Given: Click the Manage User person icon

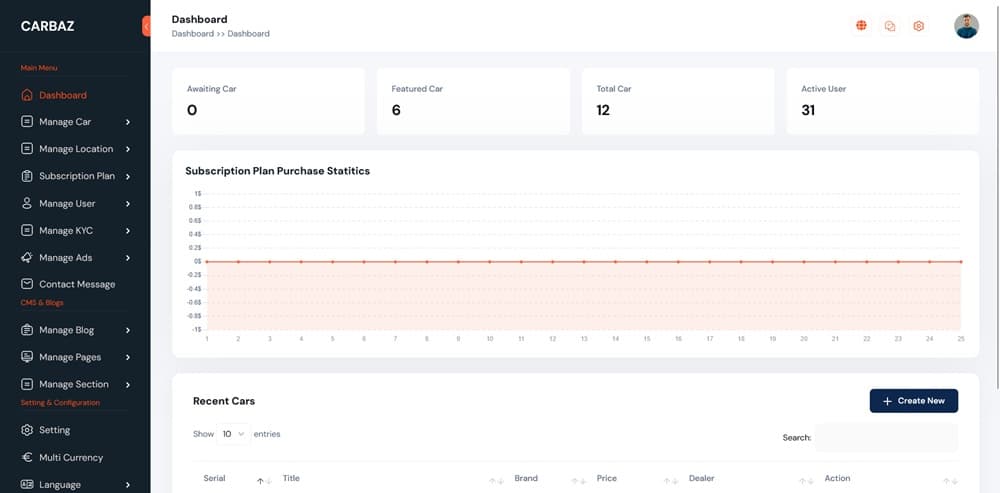Looking at the screenshot, I should click(x=27, y=203).
